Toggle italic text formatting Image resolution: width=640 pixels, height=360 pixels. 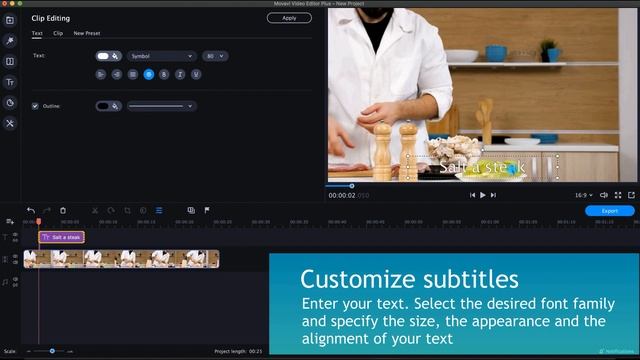point(180,74)
